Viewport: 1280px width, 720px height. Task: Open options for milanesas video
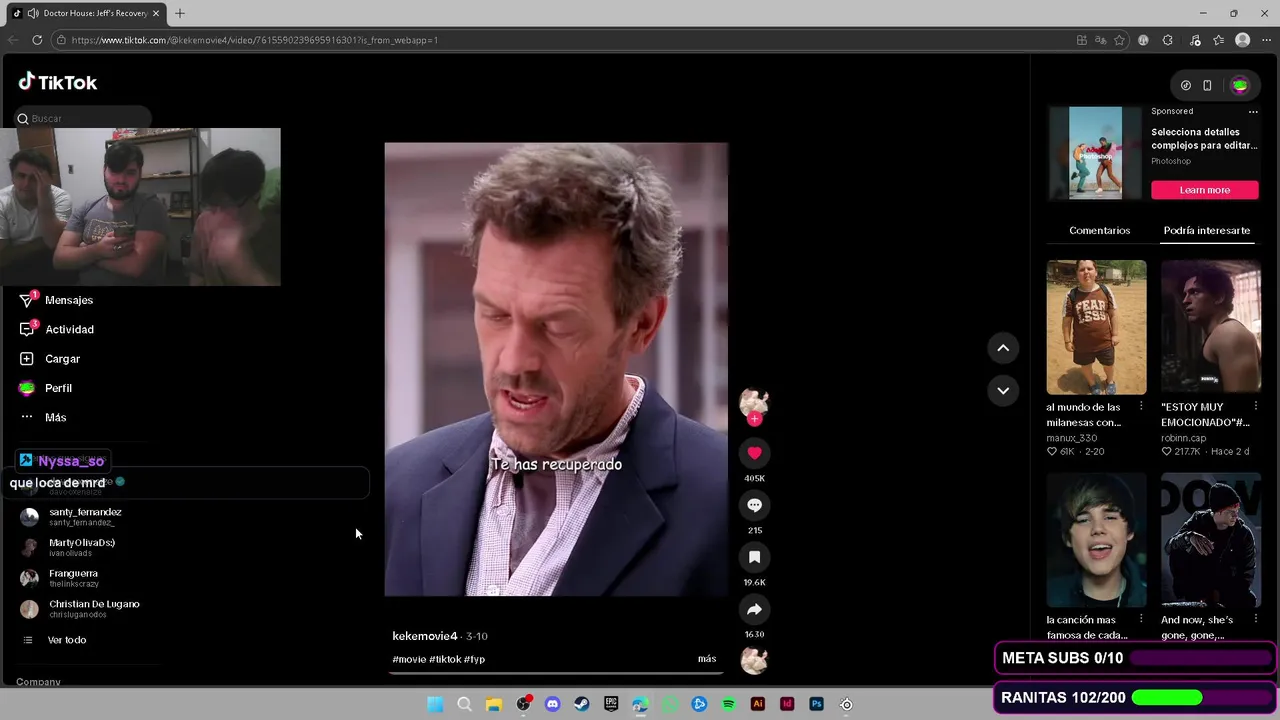coord(1141,406)
